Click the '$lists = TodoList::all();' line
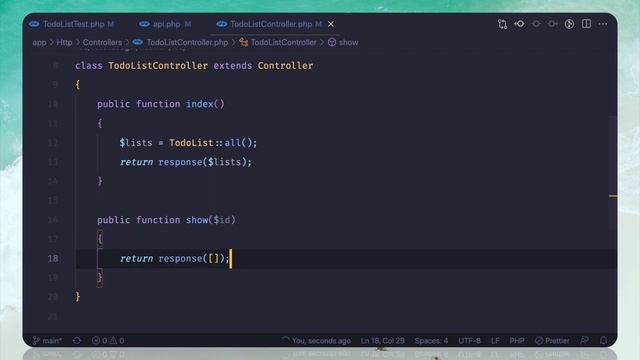Screen dimensions: 640x360 click(x=188, y=143)
